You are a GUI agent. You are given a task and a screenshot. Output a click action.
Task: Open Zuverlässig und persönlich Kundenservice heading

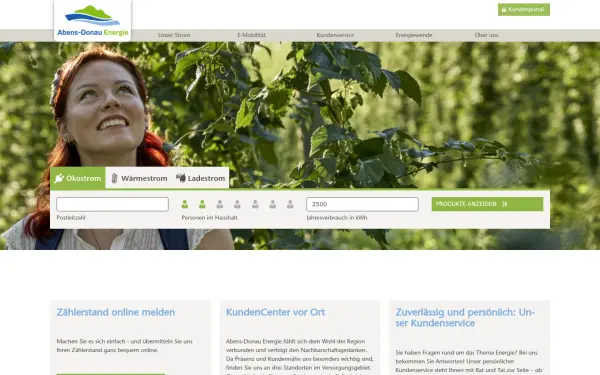click(465, 318)
